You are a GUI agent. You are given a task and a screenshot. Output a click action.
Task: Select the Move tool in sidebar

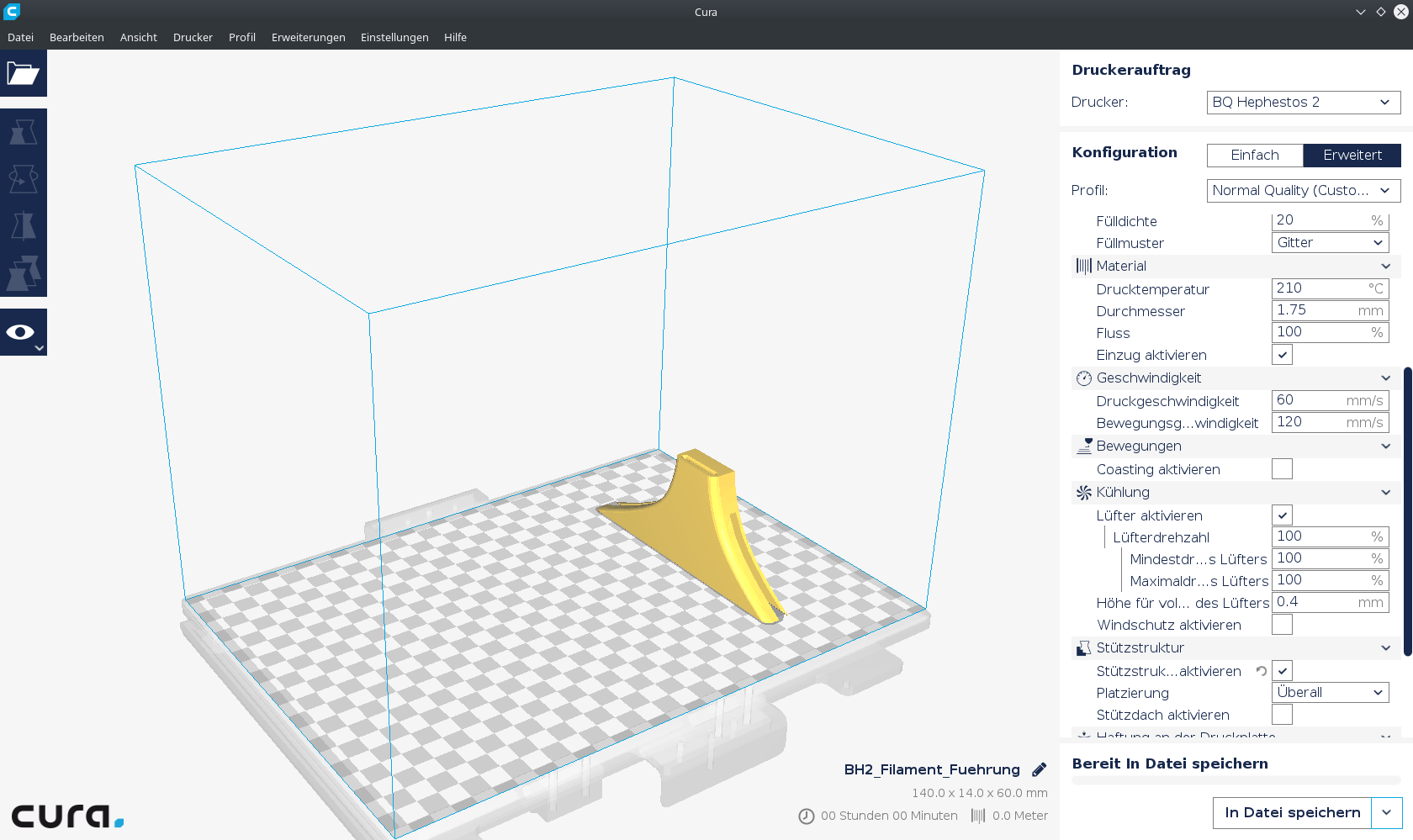[23, 132]
